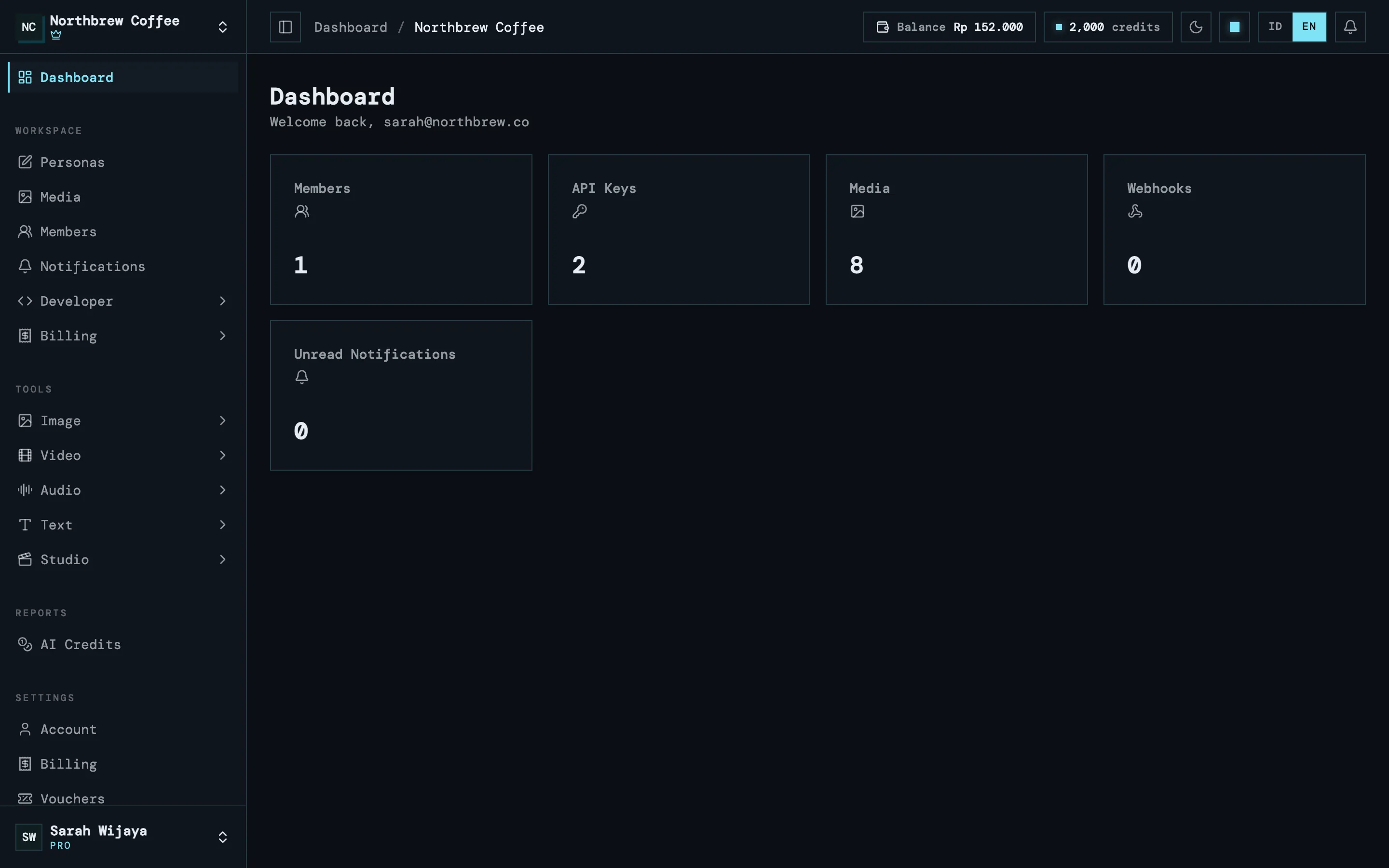Click the Audio waveform icon
1389x868 pixels.
coord(25,489)
